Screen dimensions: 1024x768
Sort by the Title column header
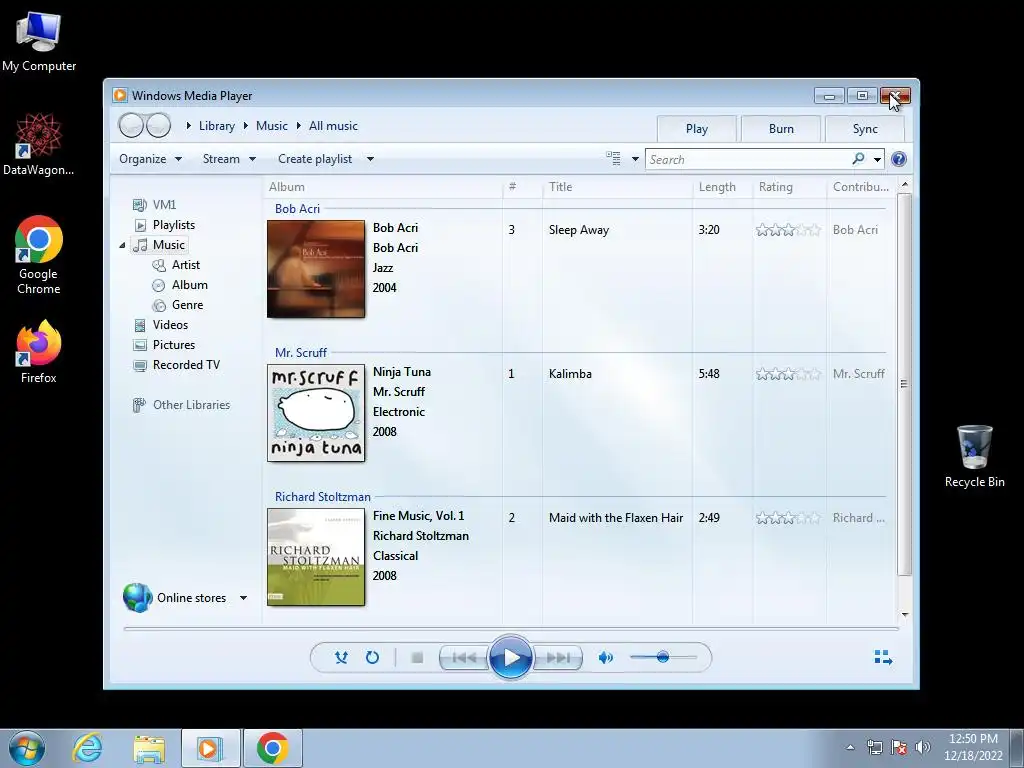(x=560, y=187)
